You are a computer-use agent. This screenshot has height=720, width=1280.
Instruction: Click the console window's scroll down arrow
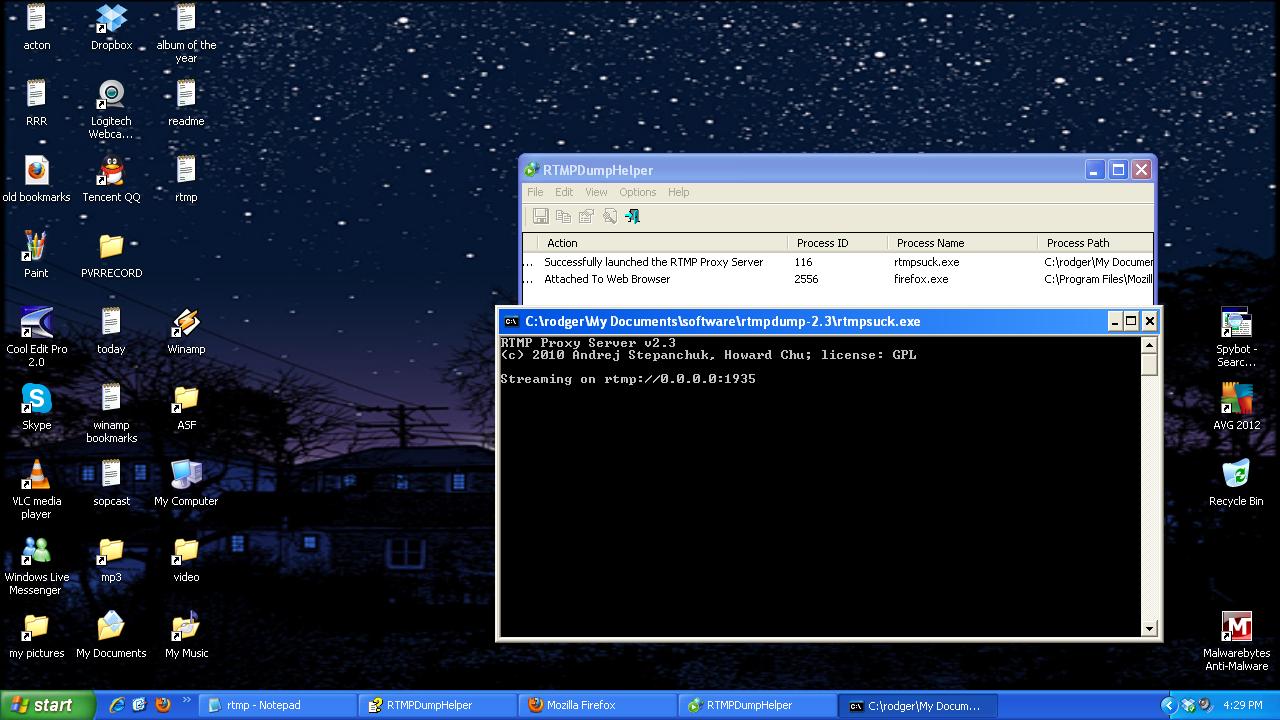(x=1149, y=628)
